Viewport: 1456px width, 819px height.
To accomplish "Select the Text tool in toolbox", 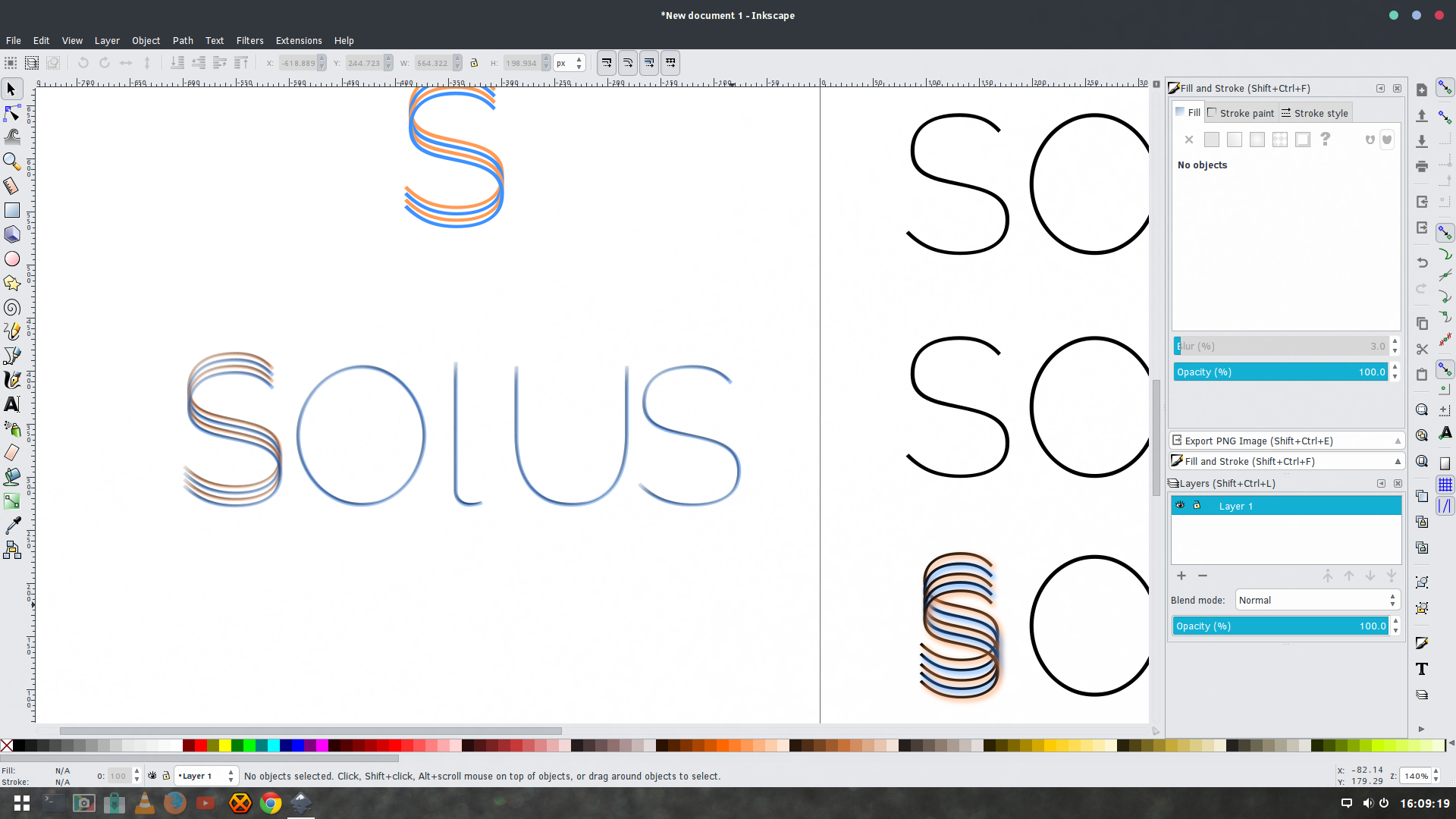I will pos(11,404).
